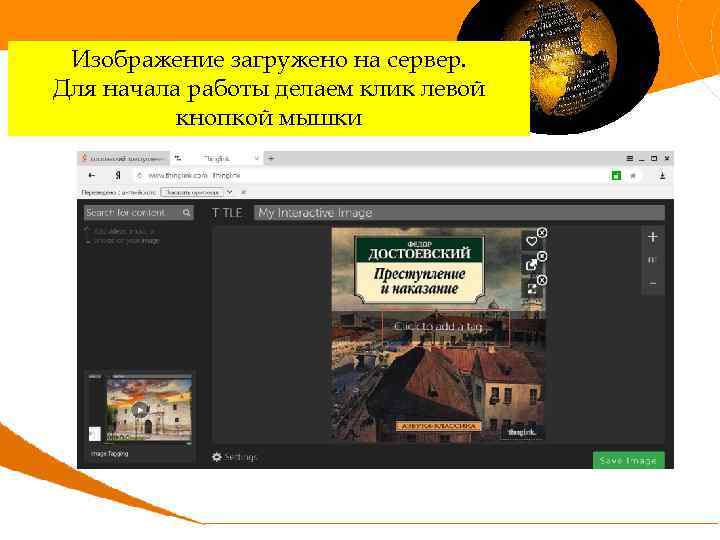
Task: Click the Image Tagging caption
Action: [x=109, y=454]
